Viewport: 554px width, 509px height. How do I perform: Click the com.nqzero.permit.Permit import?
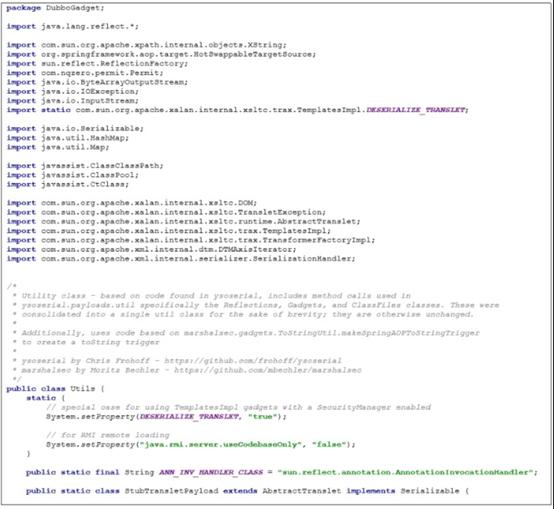click(85, 73)
